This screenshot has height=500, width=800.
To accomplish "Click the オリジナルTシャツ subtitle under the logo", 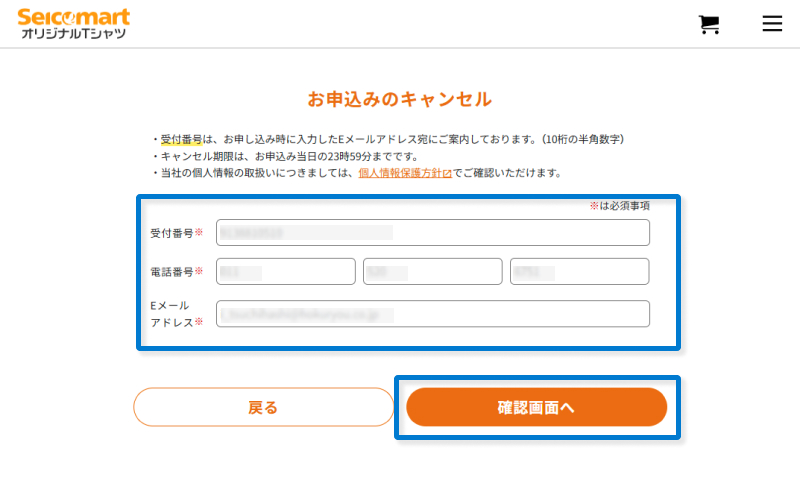I will 73,34.
